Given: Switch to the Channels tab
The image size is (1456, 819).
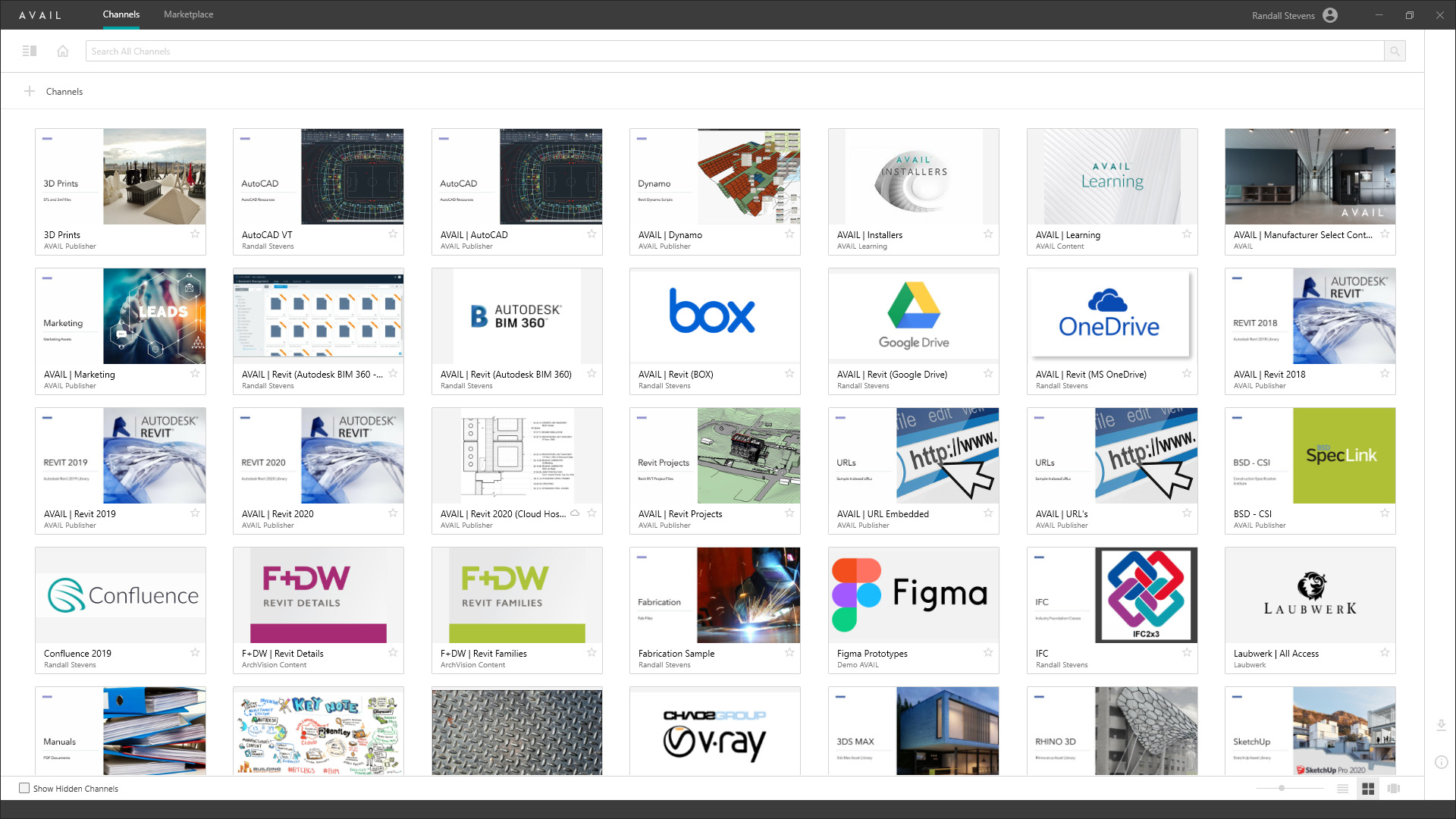Looking at the screenshot, I should (121, 14).
